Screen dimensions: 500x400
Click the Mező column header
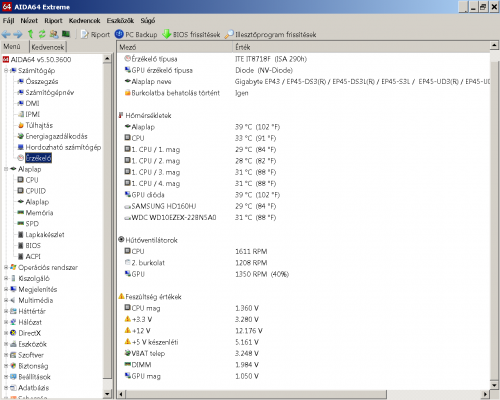pos(175,47)
